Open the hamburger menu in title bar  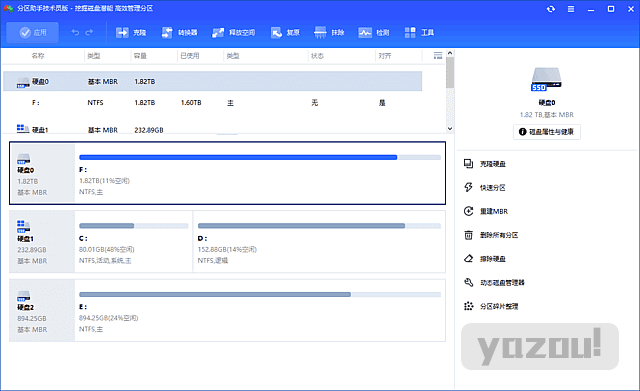coord(571,9)
